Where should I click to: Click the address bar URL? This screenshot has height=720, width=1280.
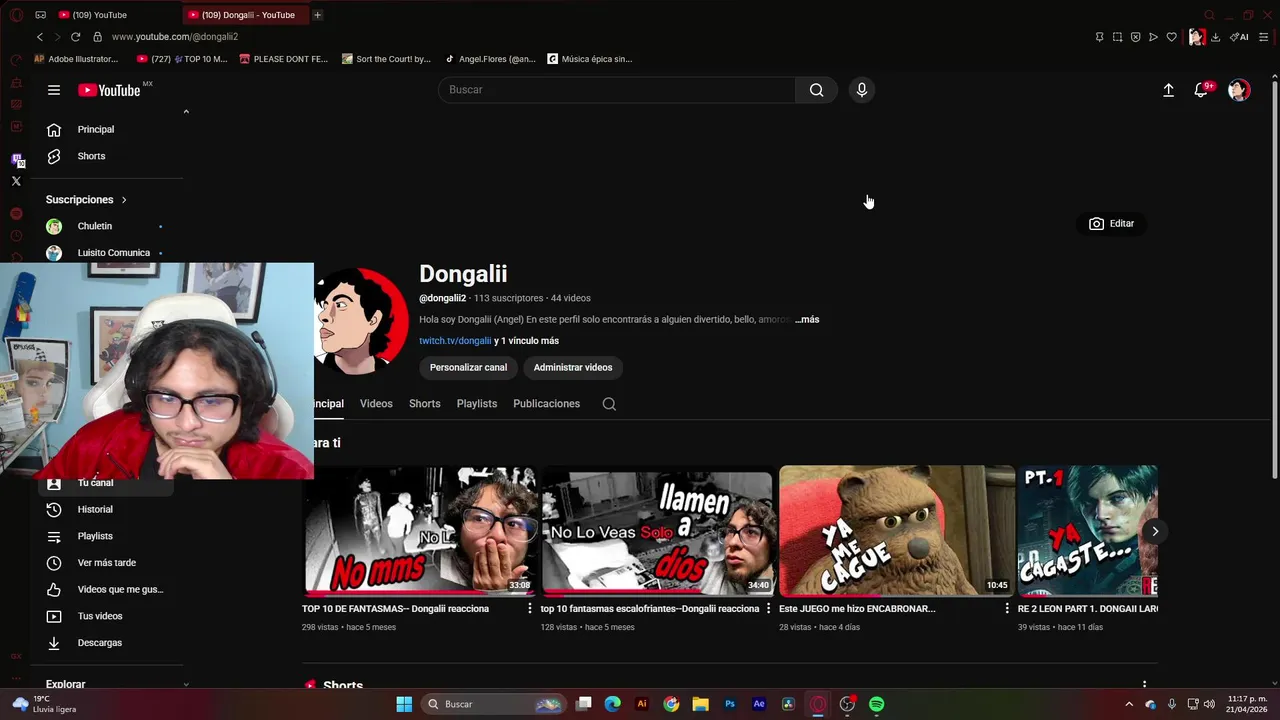point(175,37)
